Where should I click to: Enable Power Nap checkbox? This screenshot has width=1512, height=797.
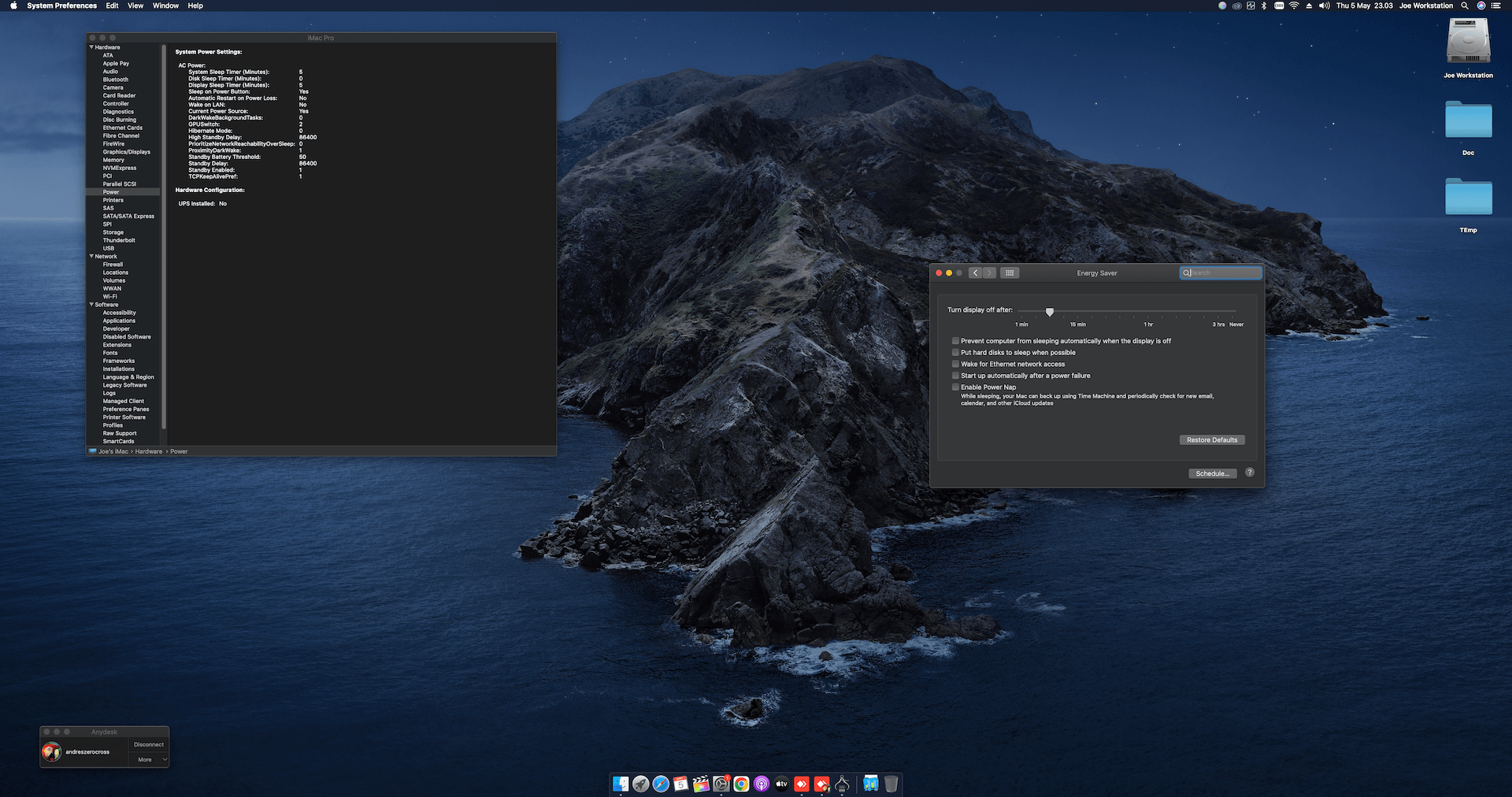point(955,387)
